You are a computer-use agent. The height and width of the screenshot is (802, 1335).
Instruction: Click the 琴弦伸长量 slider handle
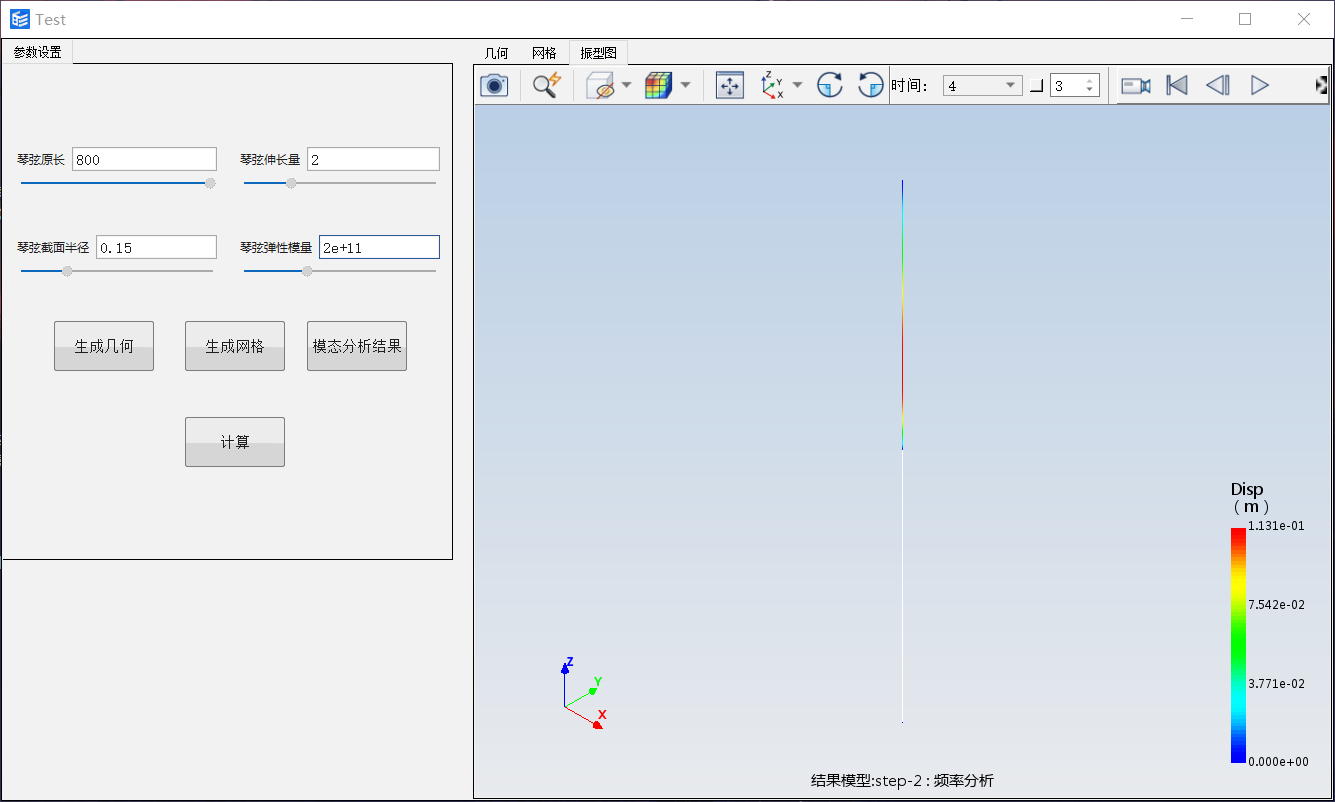291,183
